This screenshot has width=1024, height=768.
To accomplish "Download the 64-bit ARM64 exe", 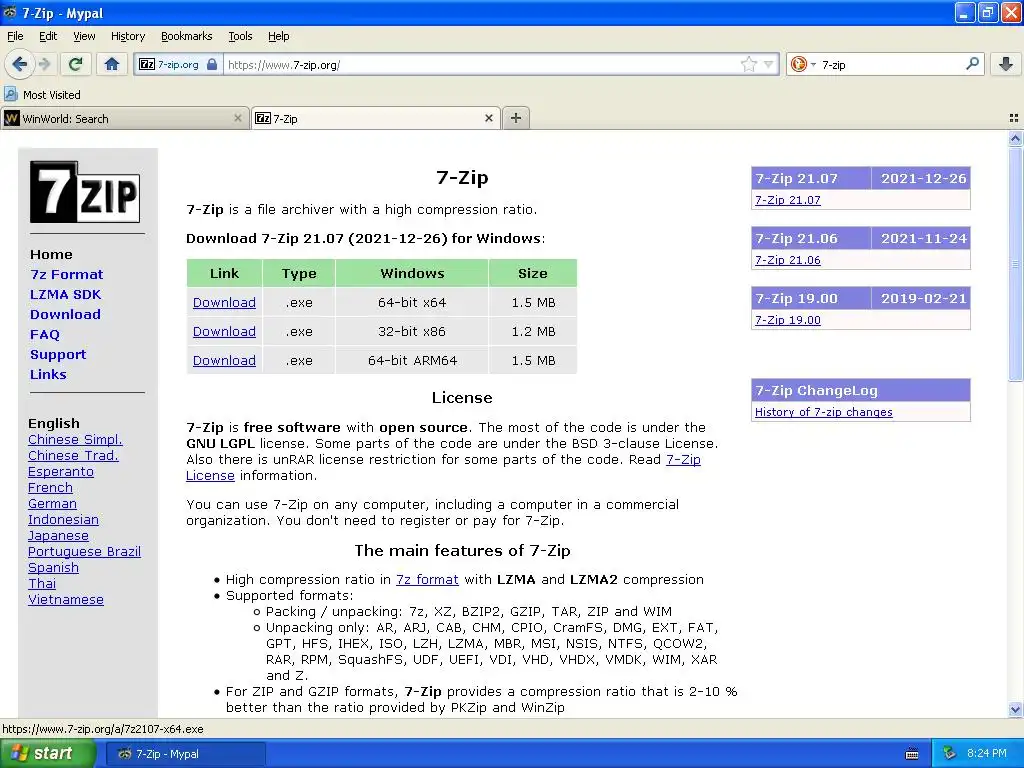I will pyautogui.click(x=224, y=360).
